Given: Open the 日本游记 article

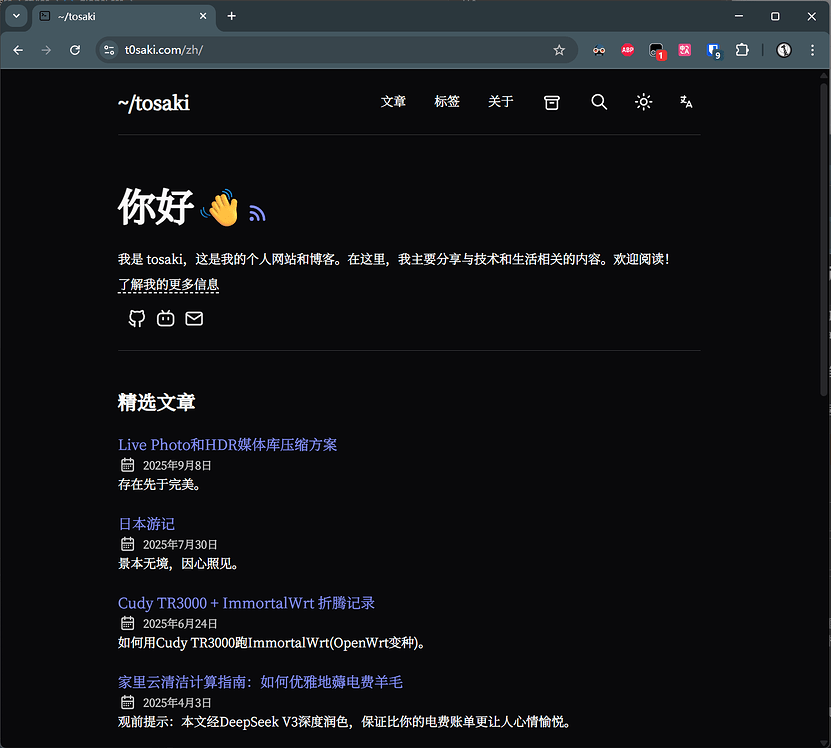Looking at the screenshot, I should pyautogui.click(x=146, y=524).
